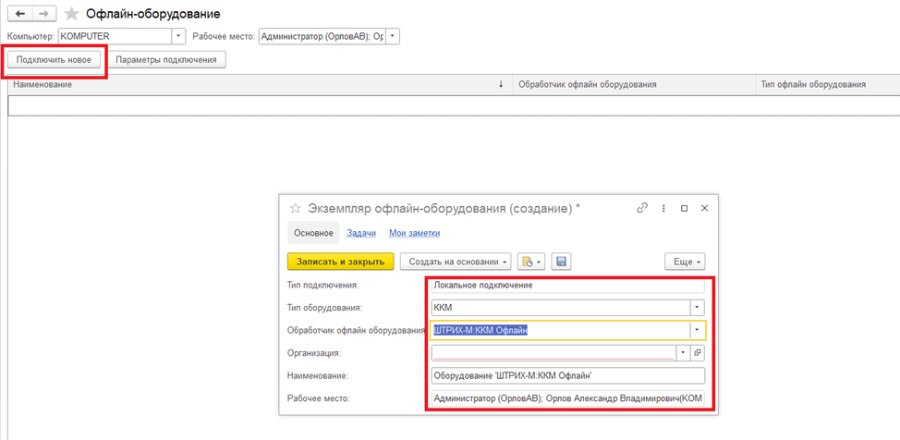This screenshot has width=900, height=440.
Task: Click the Тип оборудования field showing ККМ
Action: tap(560, 307)
